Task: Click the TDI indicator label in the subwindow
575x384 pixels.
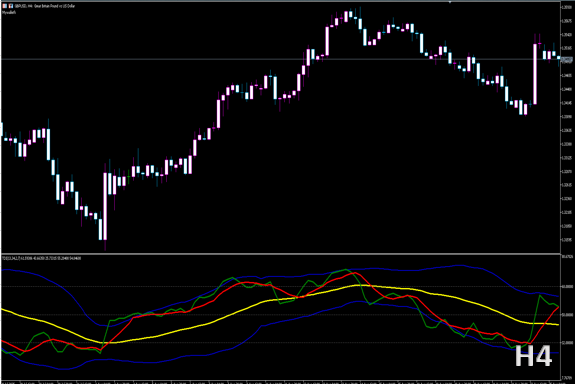Action: click(x=41, y=258)
